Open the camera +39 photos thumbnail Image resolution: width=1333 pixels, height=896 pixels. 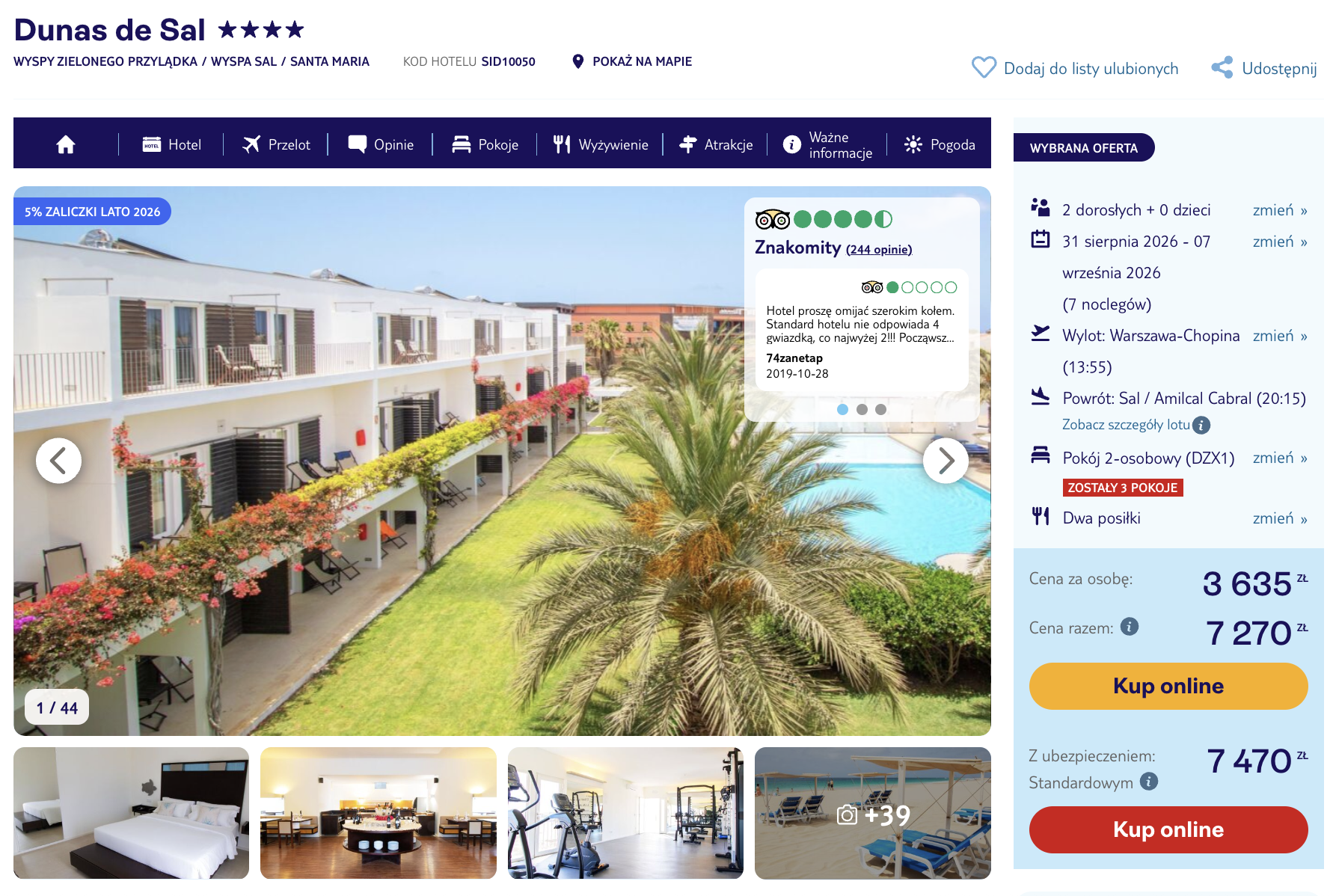click(873, 813)
